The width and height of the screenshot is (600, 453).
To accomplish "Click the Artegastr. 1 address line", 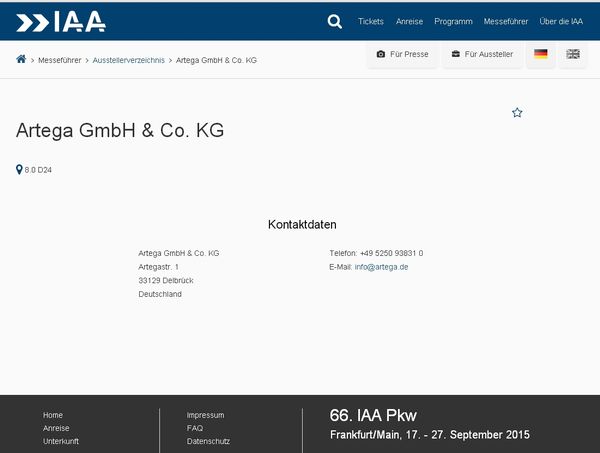I will (x=158, y=267).
